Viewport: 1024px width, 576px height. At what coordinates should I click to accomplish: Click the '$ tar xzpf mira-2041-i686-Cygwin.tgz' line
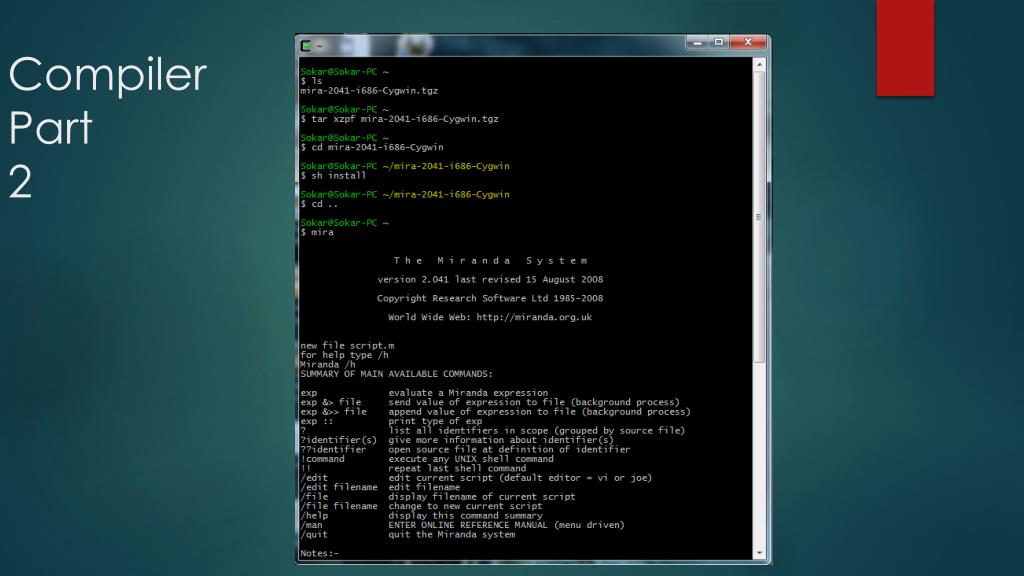tap(400, 119)
